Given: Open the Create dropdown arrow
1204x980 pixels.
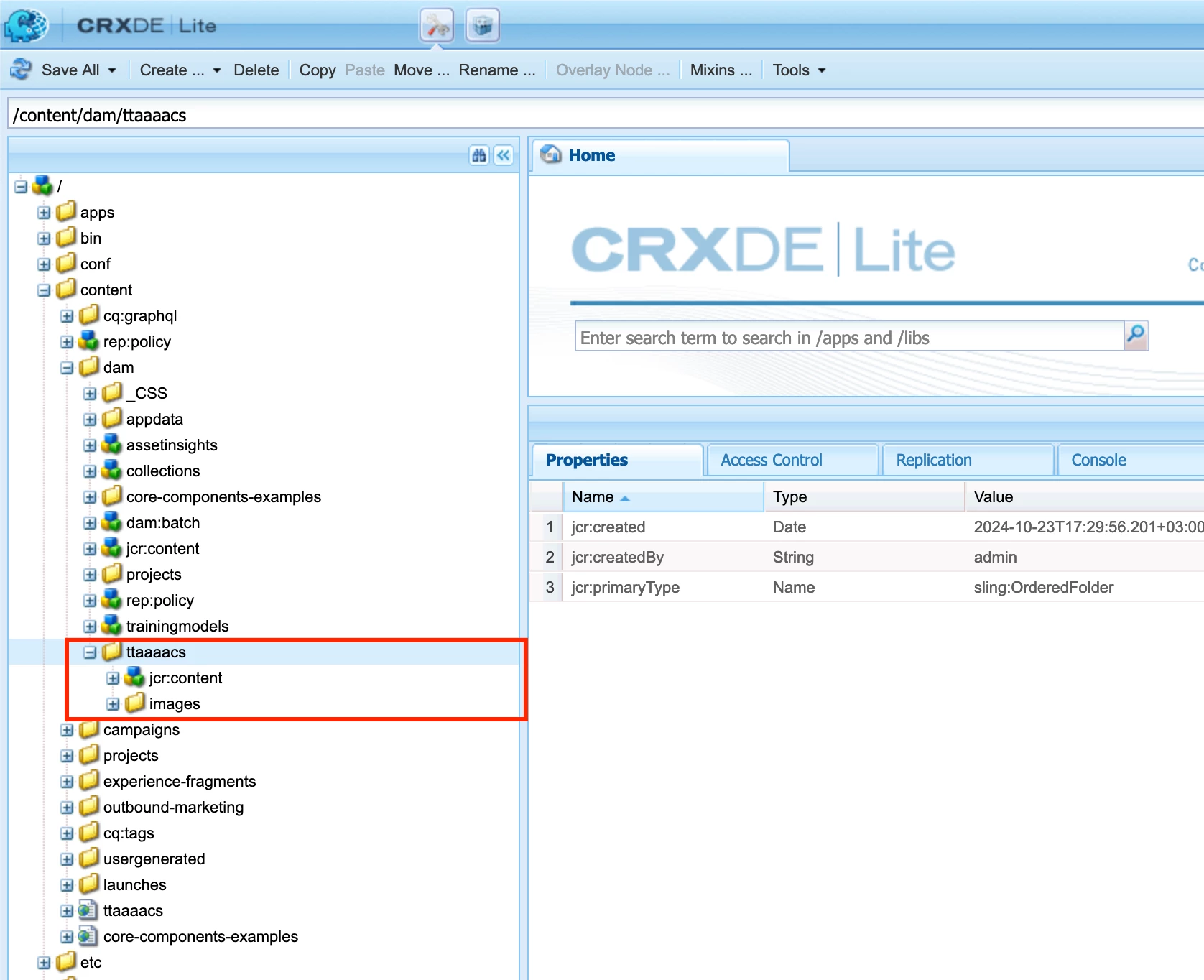Looking at the screenshot, I should (217, 70).
